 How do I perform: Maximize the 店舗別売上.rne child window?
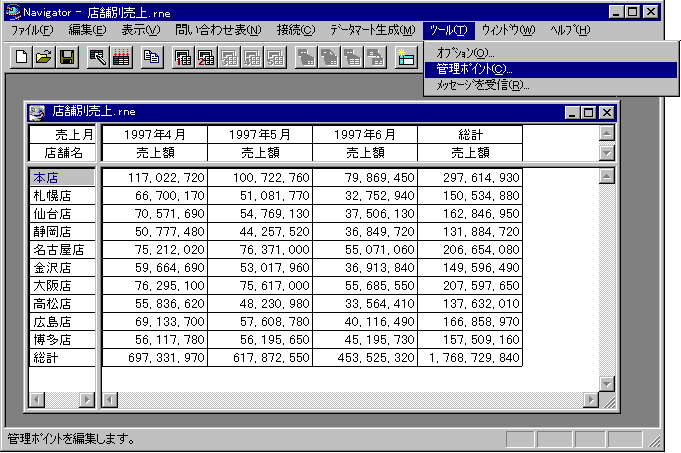point(588,113)
